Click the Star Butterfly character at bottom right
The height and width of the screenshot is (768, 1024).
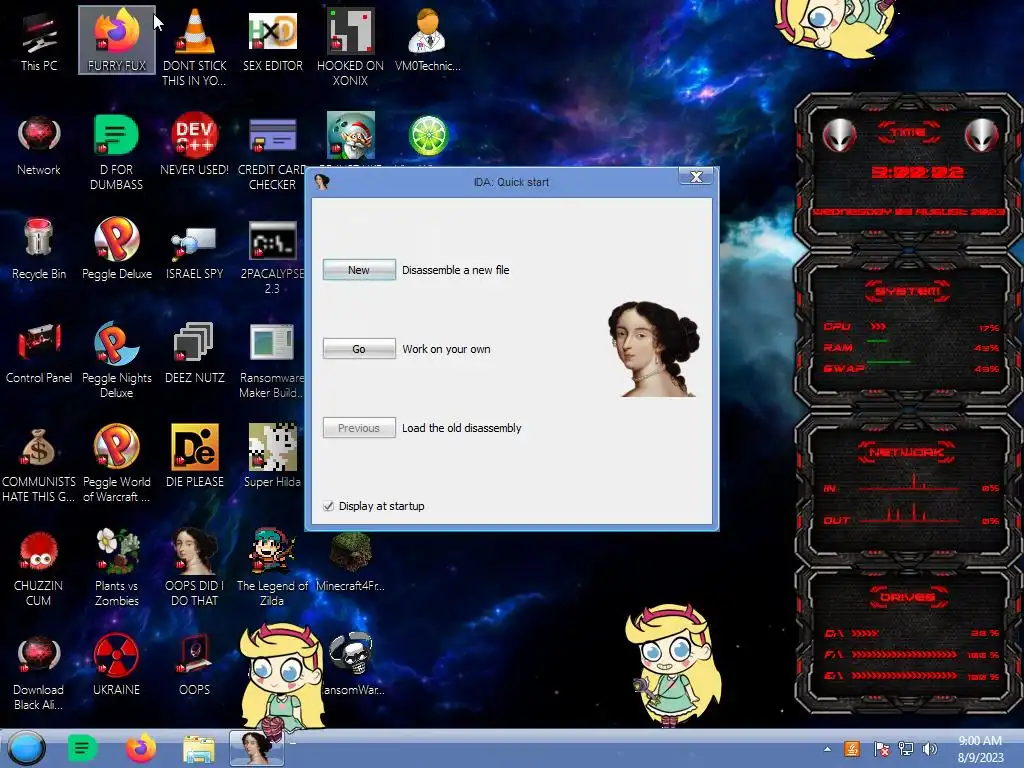pyautogui.click(x=673, y=666)
